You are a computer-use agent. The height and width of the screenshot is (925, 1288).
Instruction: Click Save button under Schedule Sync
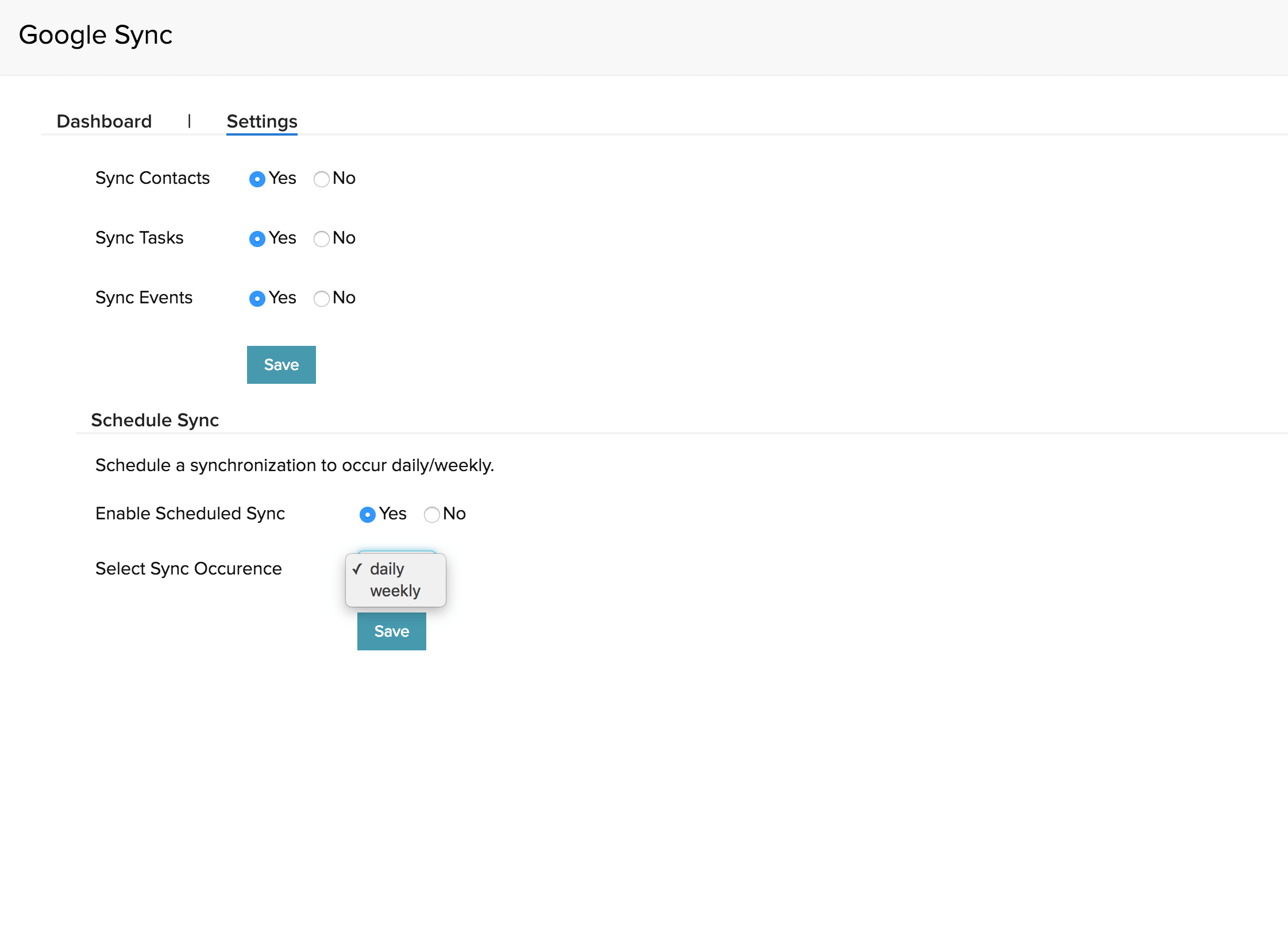(392, 631)
